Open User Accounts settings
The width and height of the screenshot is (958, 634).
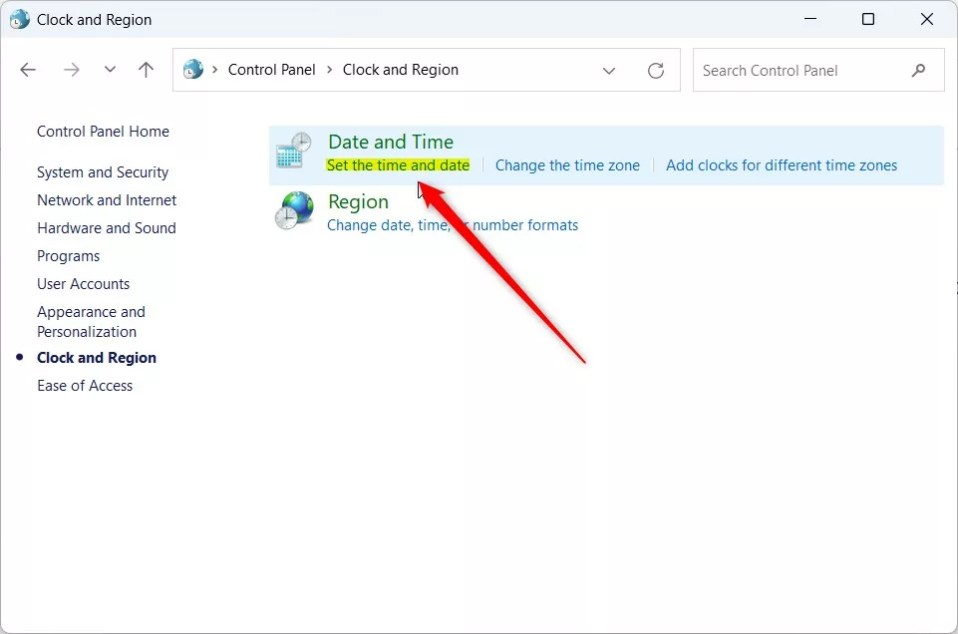[x=83, y=283]
